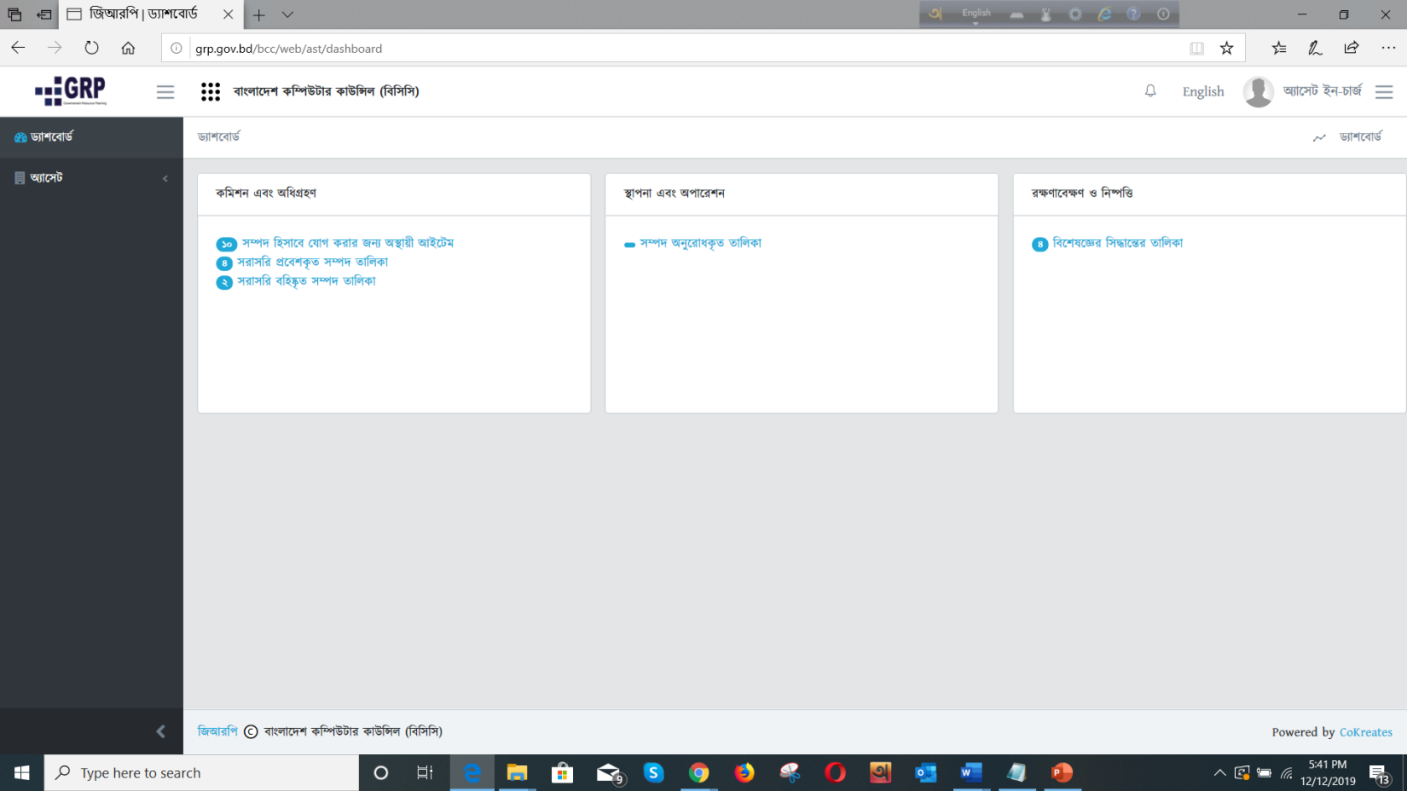1407x791 pixels.
Task: Select ড্যাশবোর্ড in the left sidebar
Action: tap(52, 137)
